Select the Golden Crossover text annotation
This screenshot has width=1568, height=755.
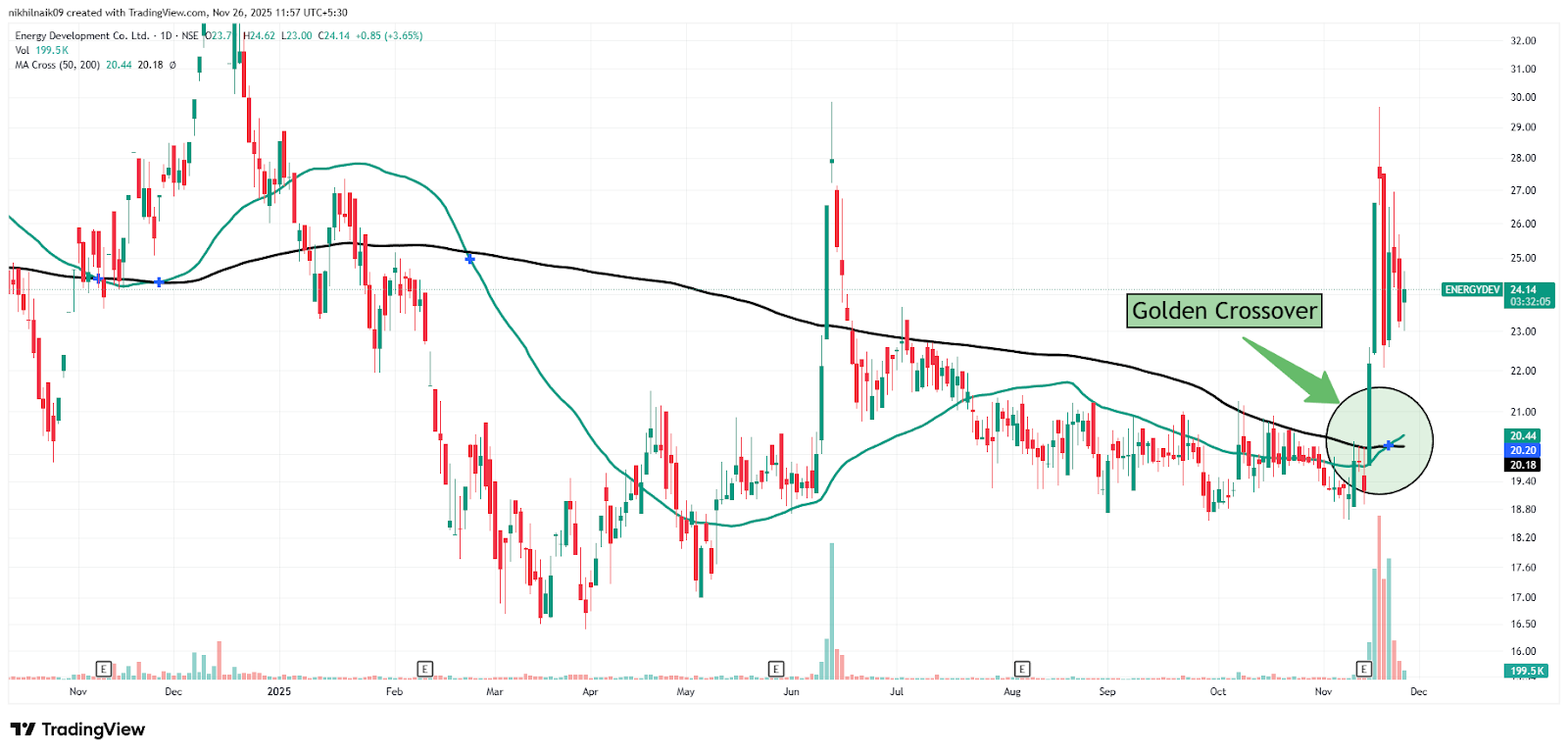[1224, 311]
